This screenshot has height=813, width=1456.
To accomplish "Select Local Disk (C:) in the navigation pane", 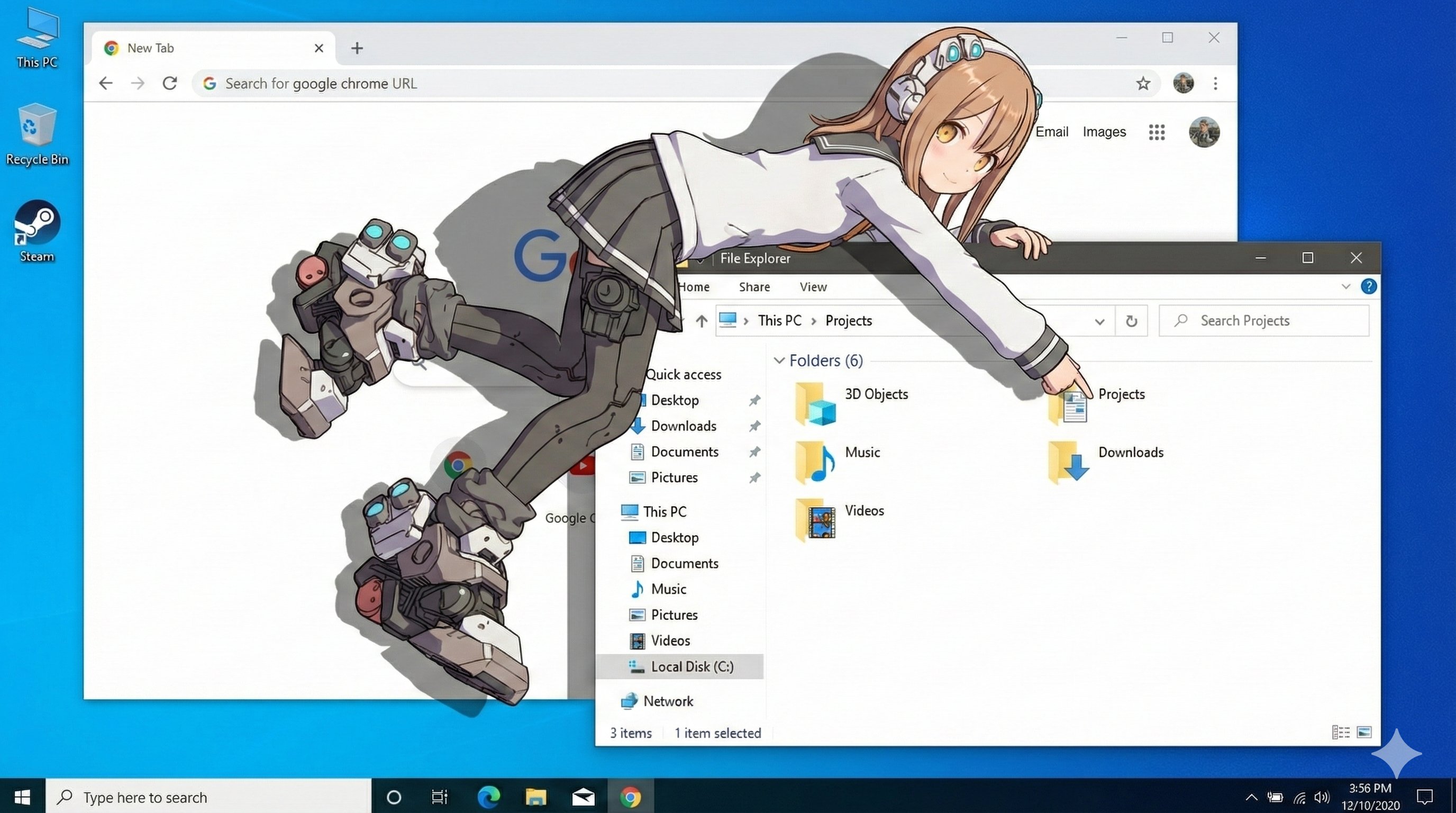I will point(692,666).
